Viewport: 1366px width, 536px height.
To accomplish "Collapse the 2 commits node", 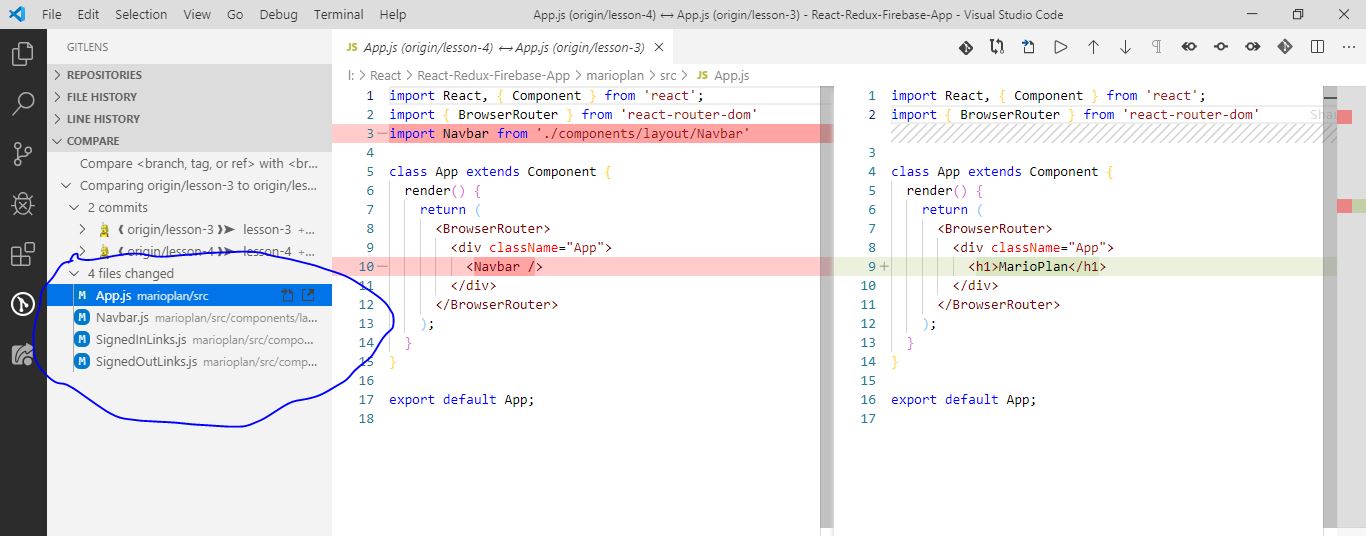I will point(75,207).
